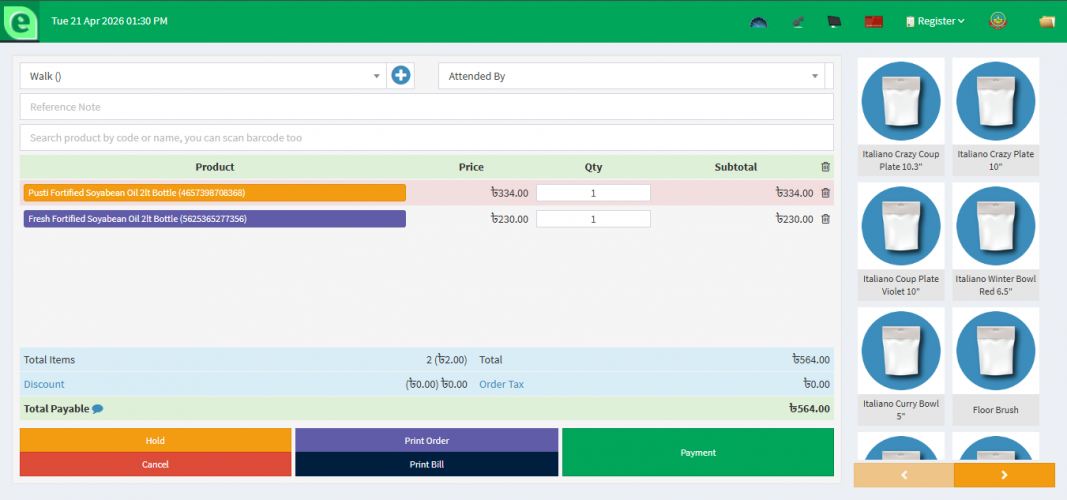
Task: Add Italiano Coup Plate Violet 10" product
Action: click(x=900, y=241)
